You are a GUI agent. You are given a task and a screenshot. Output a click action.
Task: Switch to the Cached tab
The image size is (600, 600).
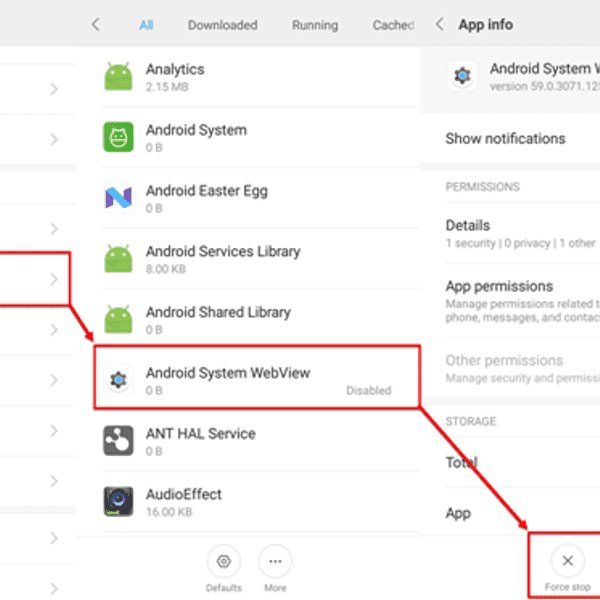coord(393,25)
